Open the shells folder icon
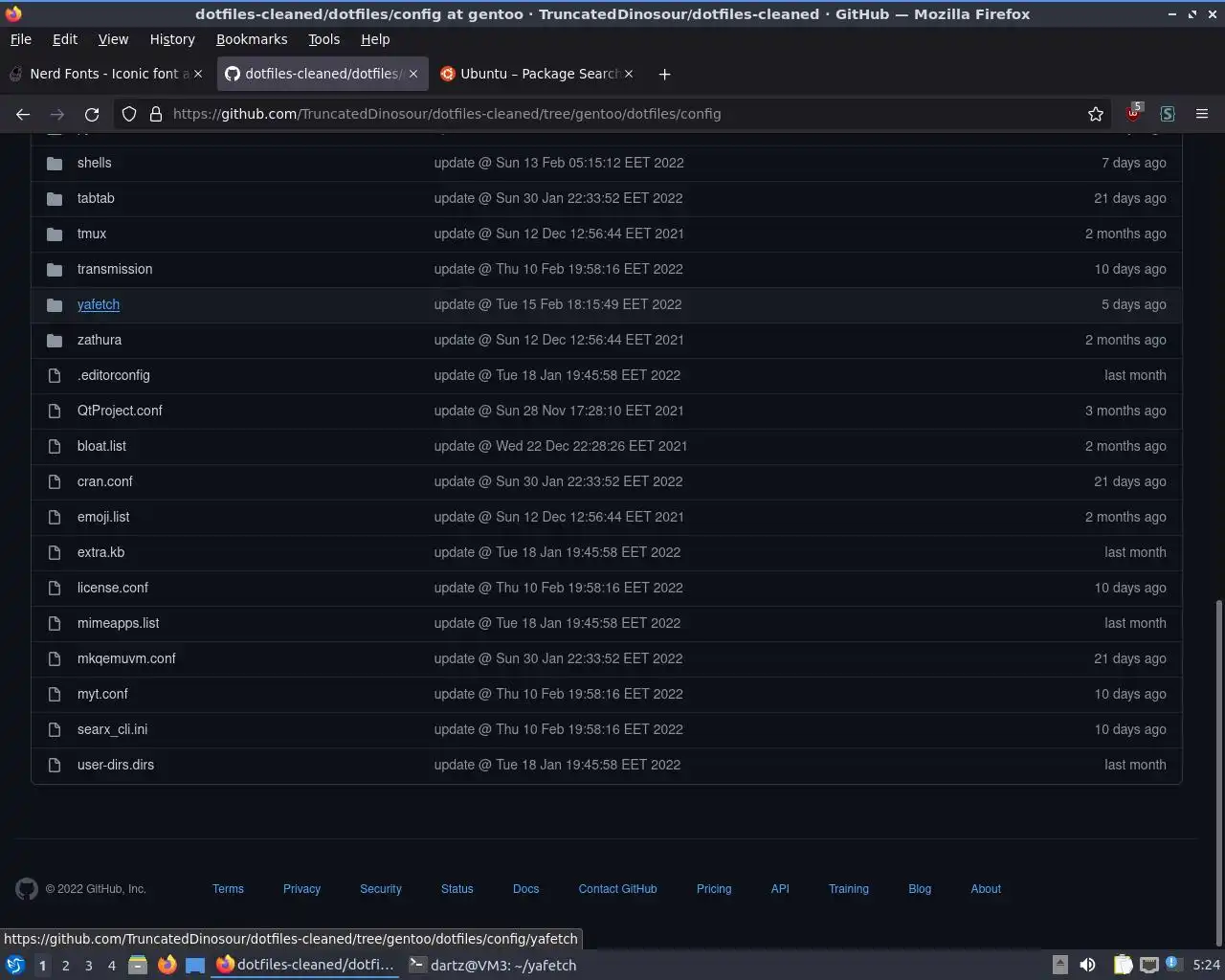Viewport: 1225px width, 980px height. pos(55,163)
